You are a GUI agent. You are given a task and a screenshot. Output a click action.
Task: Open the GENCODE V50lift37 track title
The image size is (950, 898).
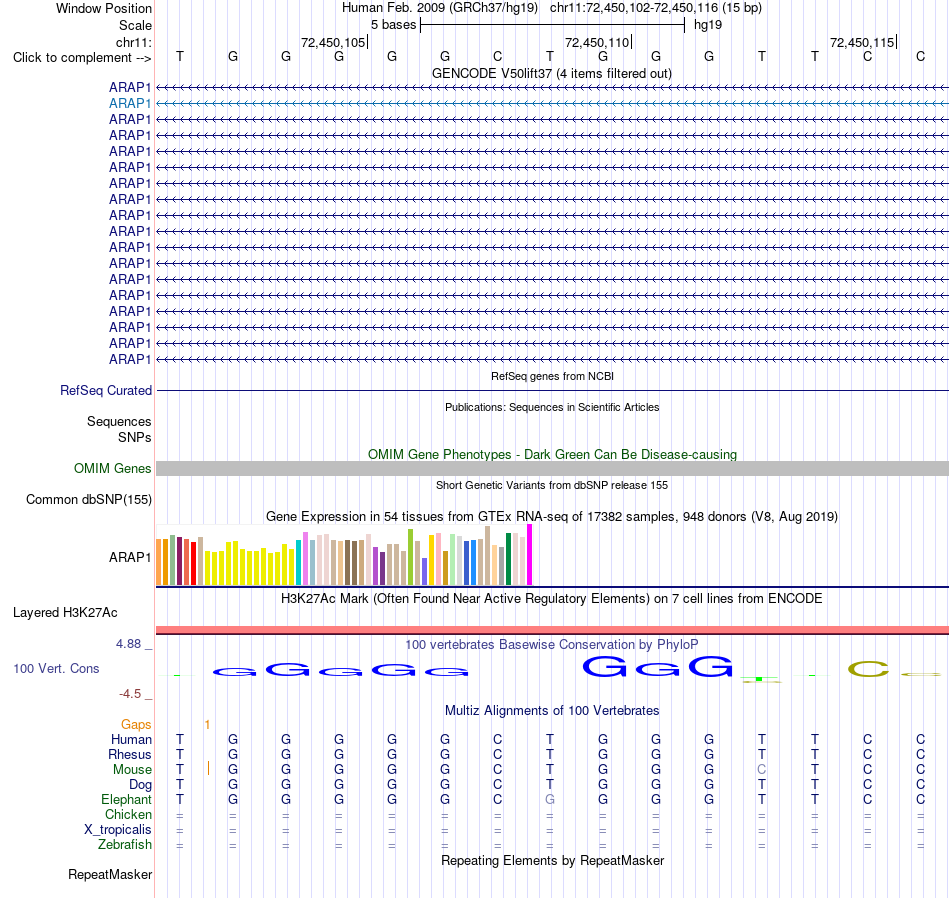(x=551, y=73)
